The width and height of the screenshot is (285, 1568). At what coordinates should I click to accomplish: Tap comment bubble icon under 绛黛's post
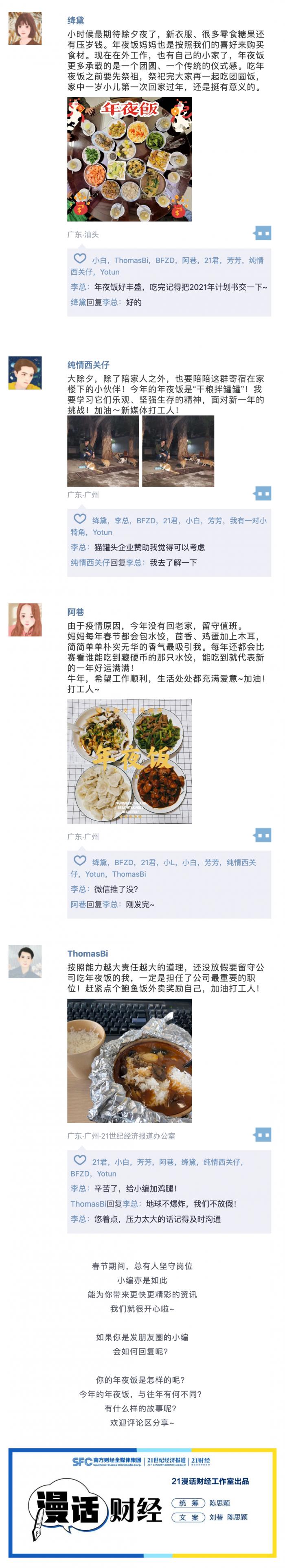pyautogui.click(x=263, y=232)
